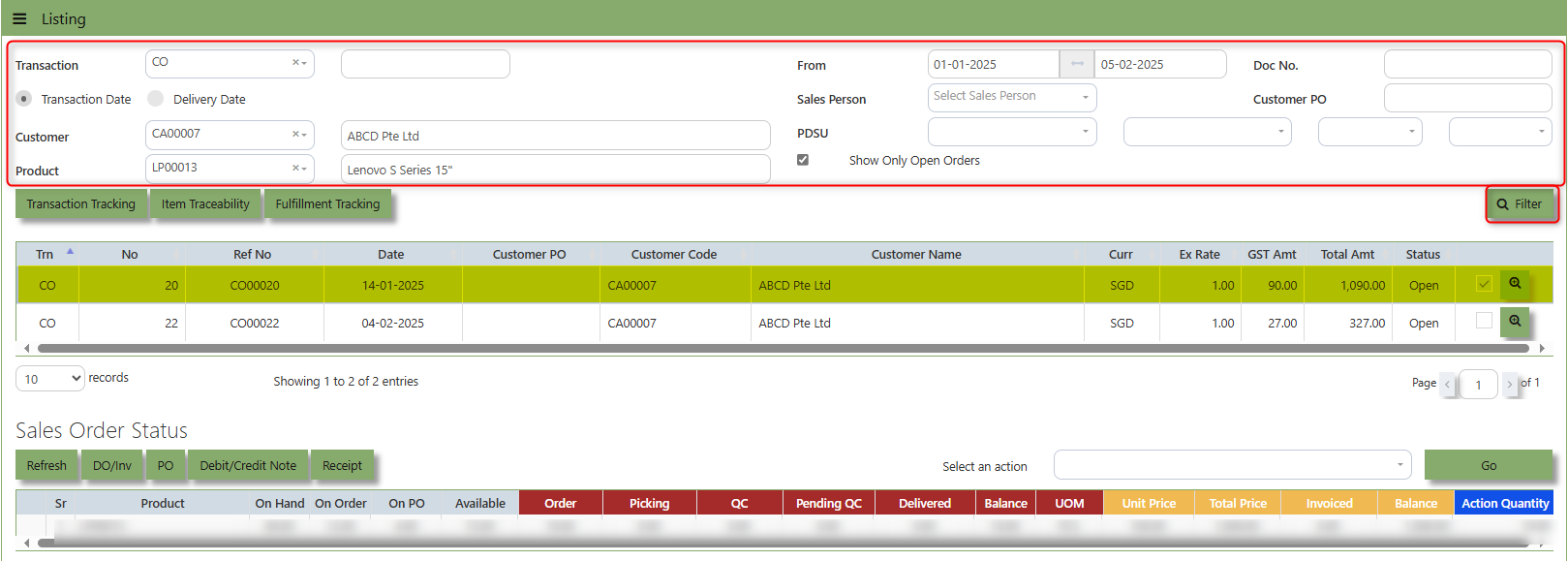Open the Fulfillment Tracking tab
Viewport: 1568px width, 561px height.
click(327, 203)
